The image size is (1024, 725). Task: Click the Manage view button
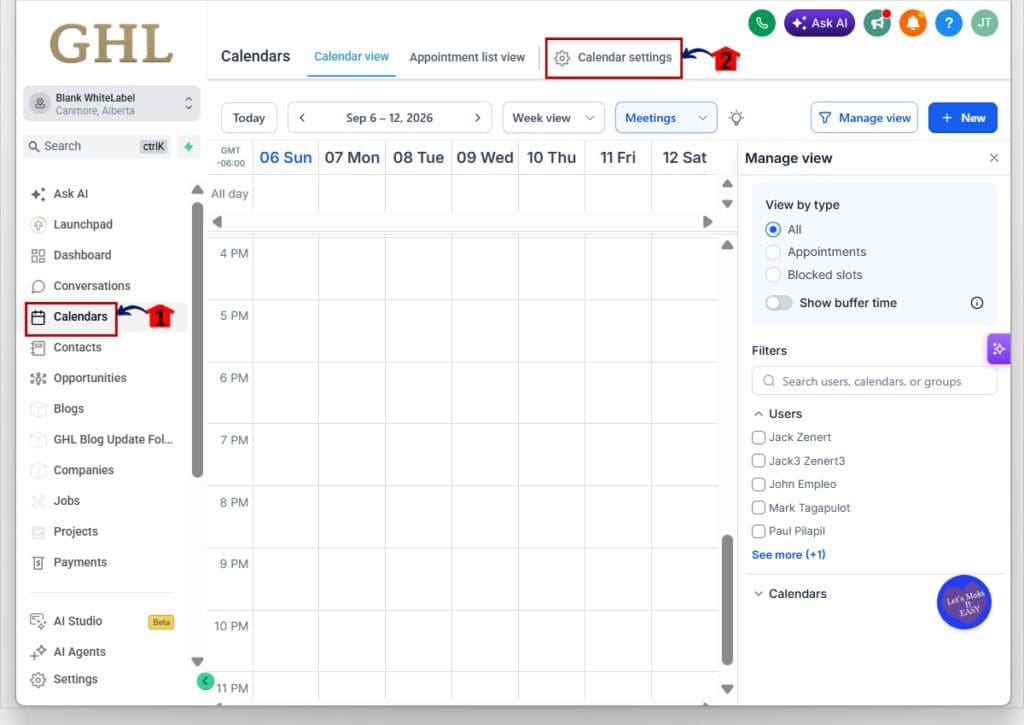pyautogui.click(x=864, y=118)
